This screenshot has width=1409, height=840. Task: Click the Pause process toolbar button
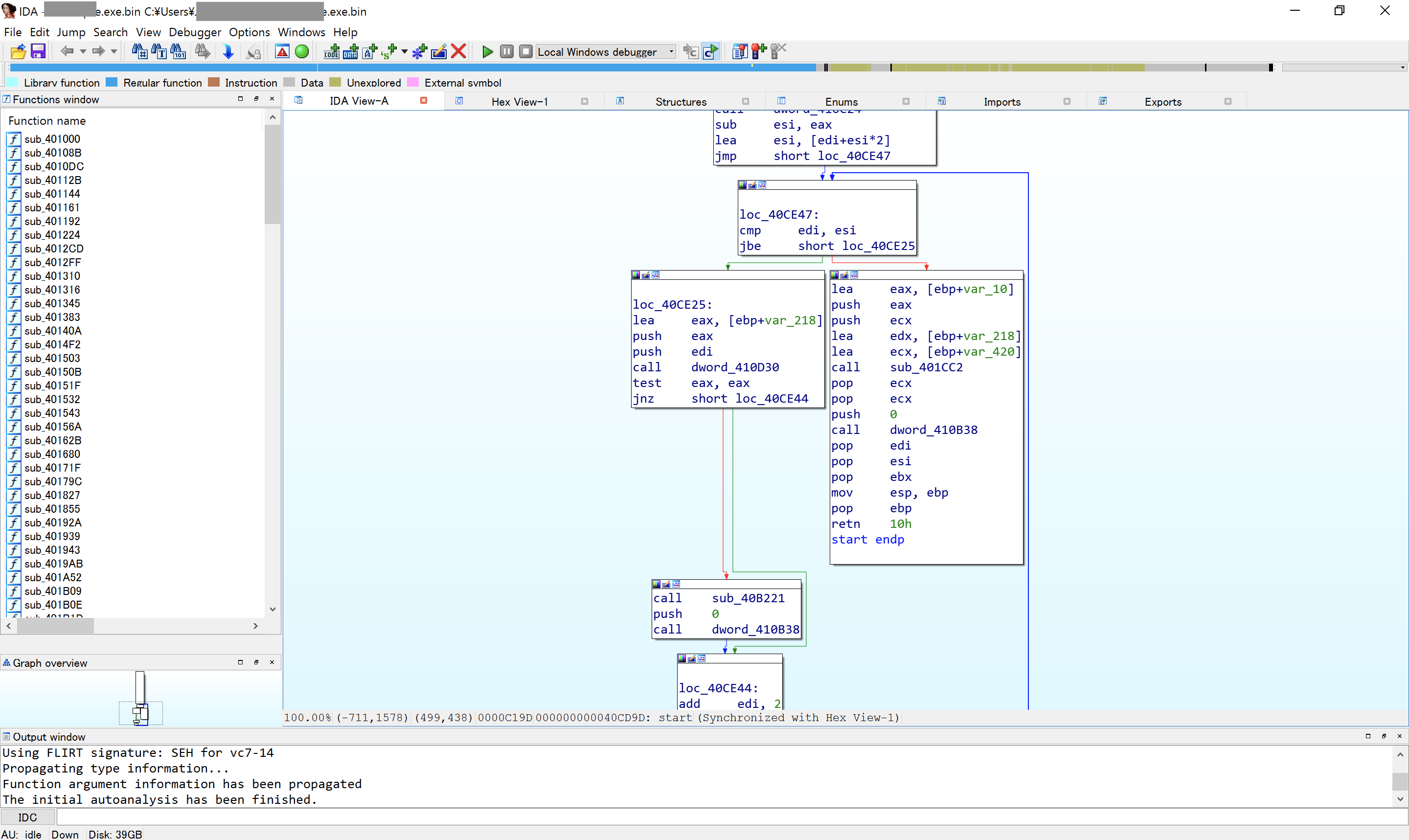pos(506,52)
